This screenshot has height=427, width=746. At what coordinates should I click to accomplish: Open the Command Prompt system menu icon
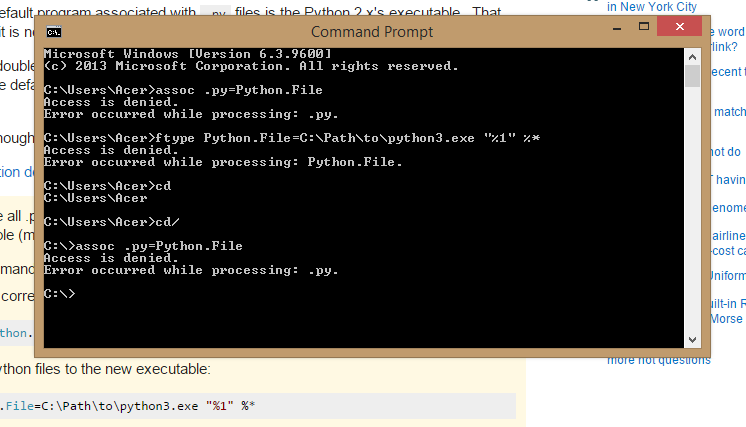(x=54, y=32)
